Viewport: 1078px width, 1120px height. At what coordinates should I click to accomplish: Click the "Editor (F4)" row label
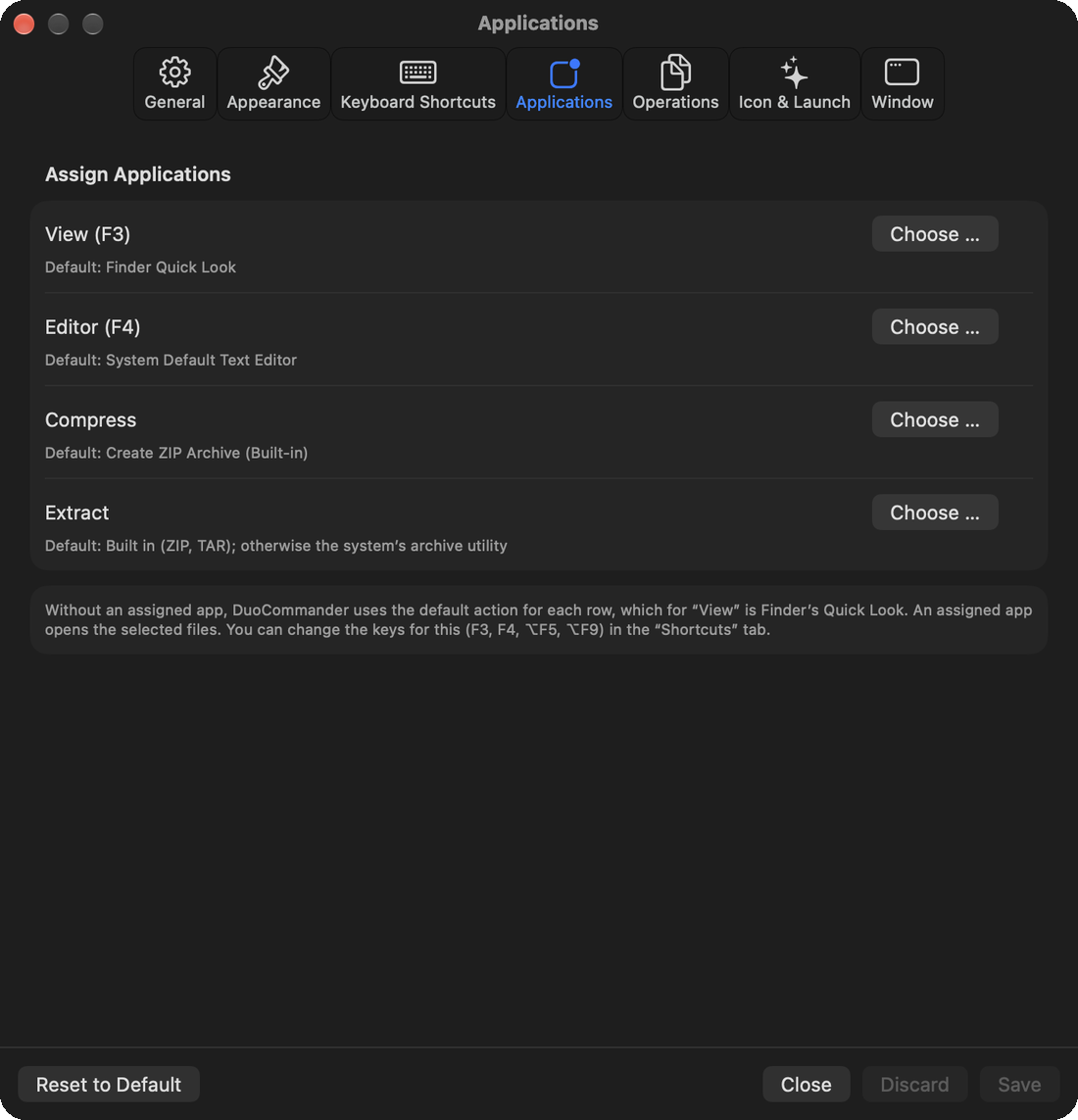[92, 327]
